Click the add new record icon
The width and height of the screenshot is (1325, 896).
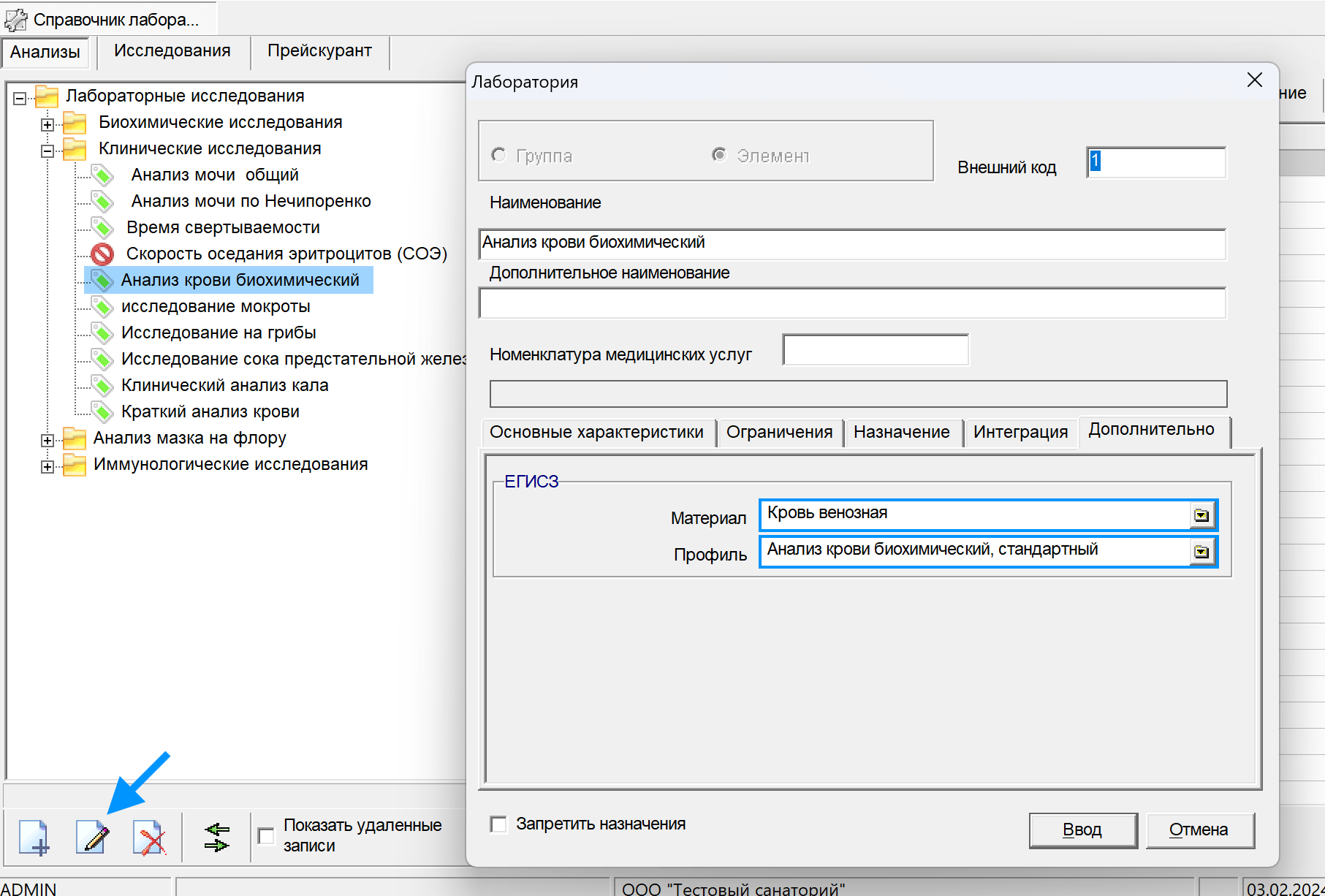point(34,837)
